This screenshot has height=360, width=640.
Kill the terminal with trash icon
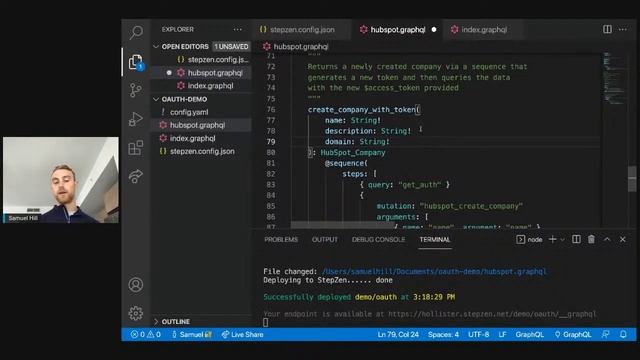(591, 240)
